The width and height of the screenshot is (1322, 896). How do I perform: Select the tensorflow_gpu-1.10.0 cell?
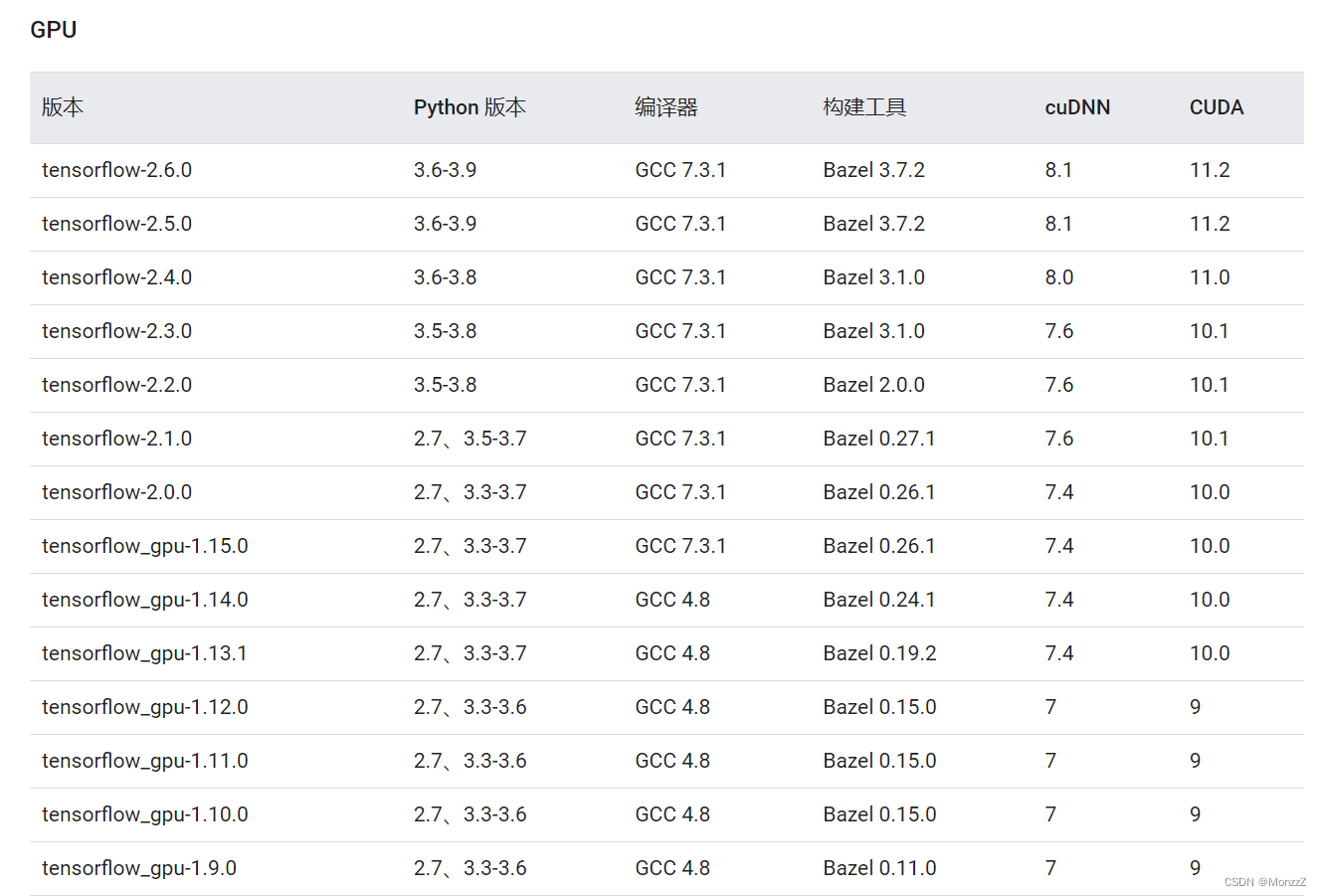coord(145,814)
